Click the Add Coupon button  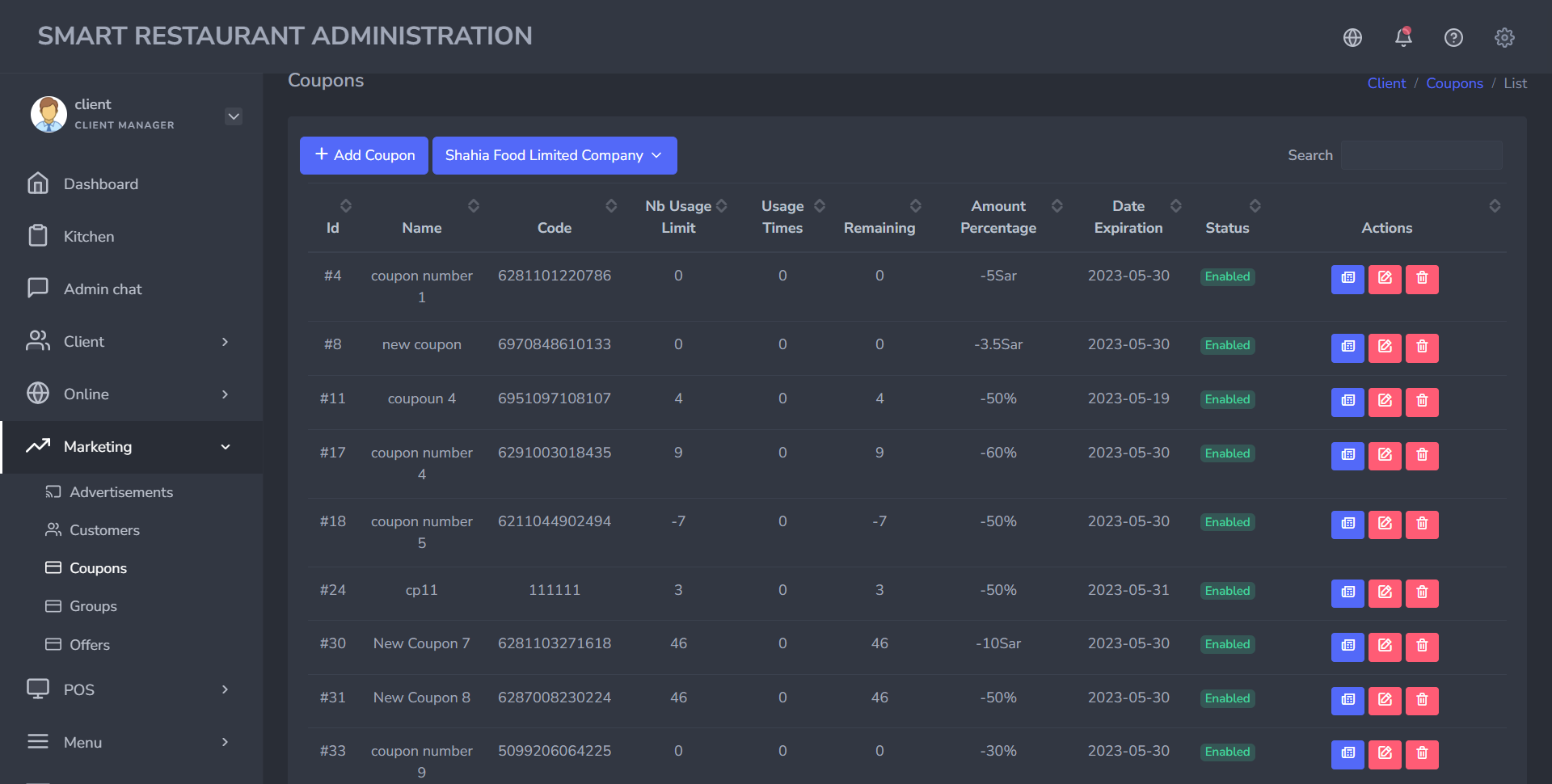click(x=364, y=155)
